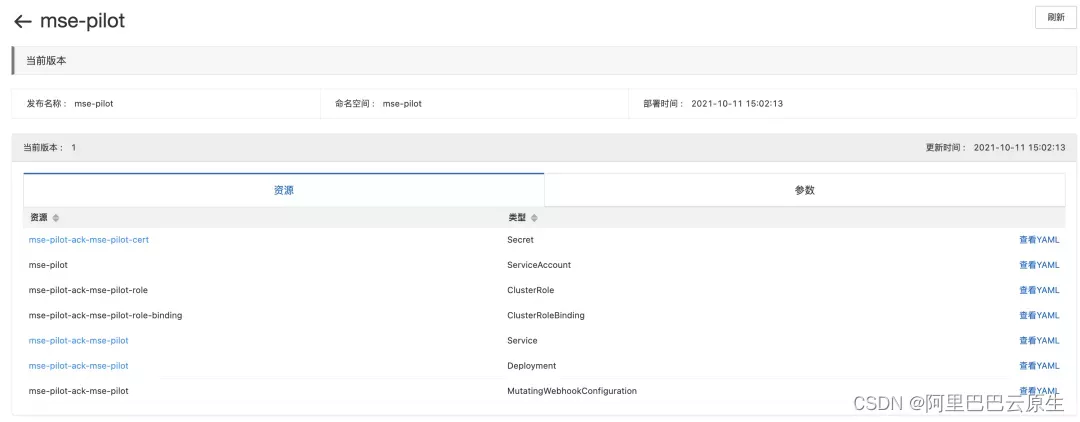The width and height of the screenshot is (1080, 422).
Task: View YAML for the Secret row
Action: tap(1039, 240)
